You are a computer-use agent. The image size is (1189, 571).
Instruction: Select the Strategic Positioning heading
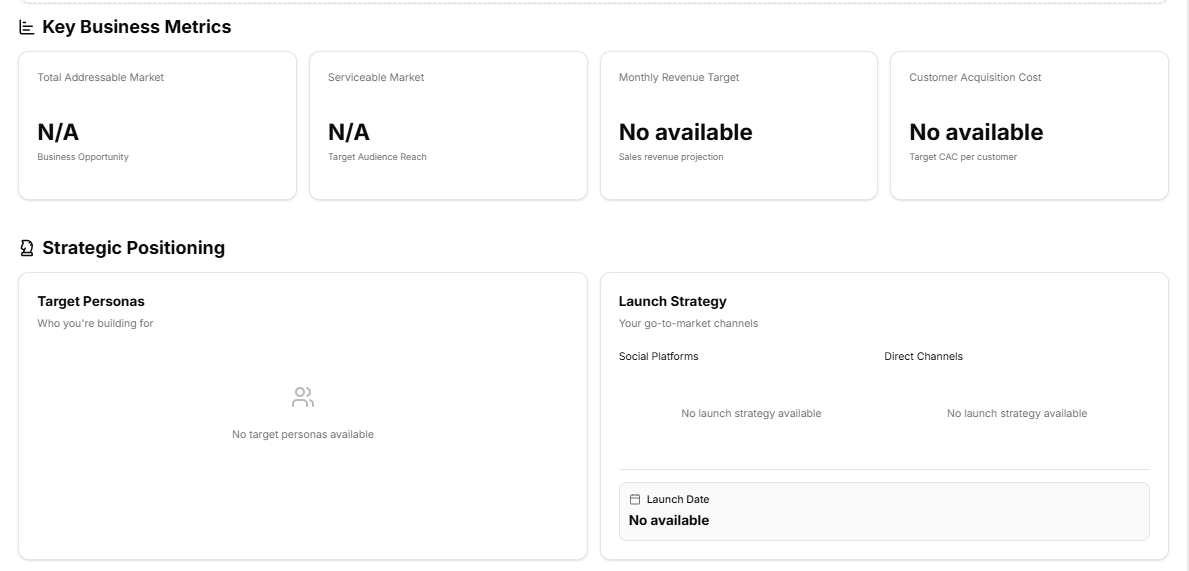(133, 248)
